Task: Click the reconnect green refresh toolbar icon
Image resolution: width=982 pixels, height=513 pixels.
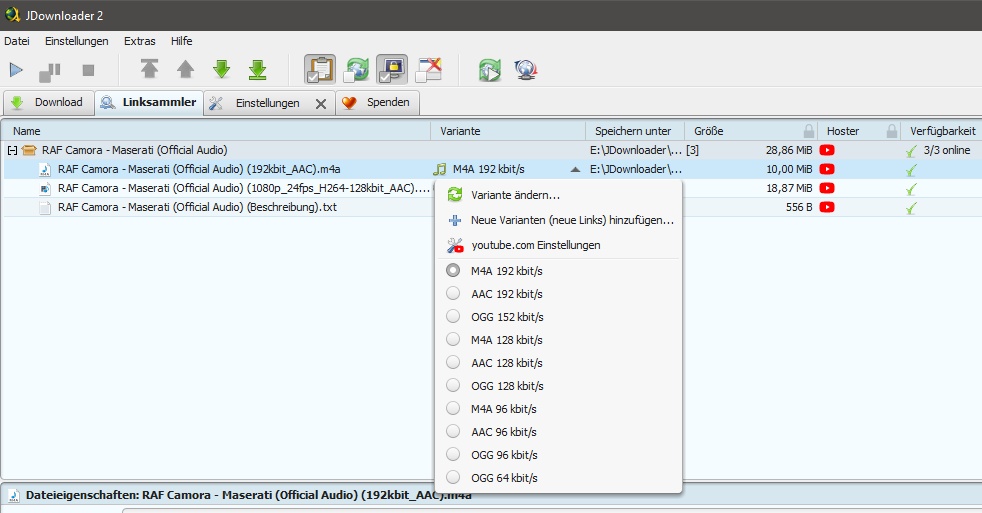Action: [x=490, y=70]
